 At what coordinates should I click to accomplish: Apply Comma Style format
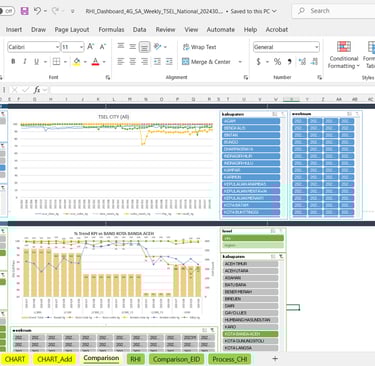point(289,62)
